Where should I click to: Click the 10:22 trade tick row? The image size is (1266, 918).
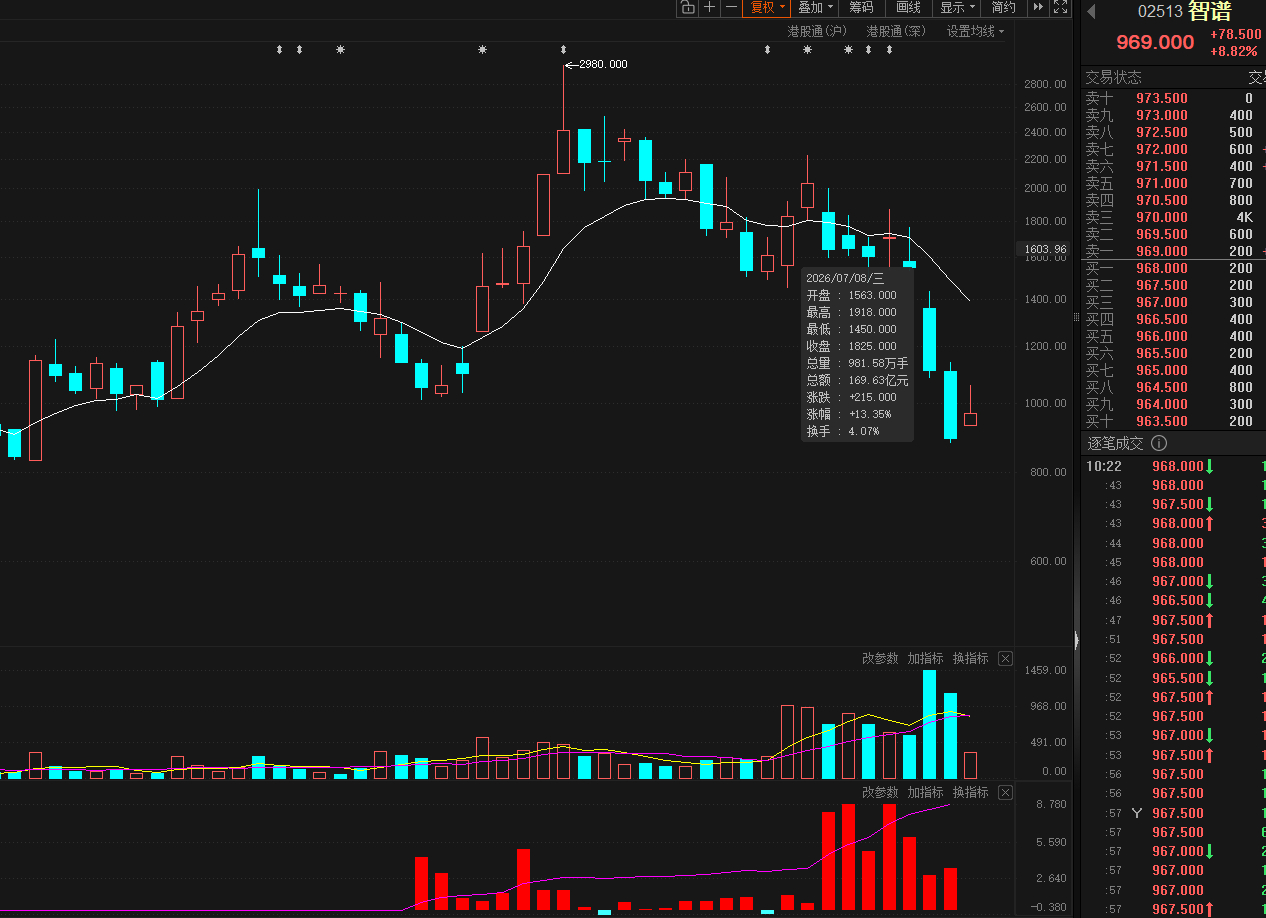pos(1172,466)
